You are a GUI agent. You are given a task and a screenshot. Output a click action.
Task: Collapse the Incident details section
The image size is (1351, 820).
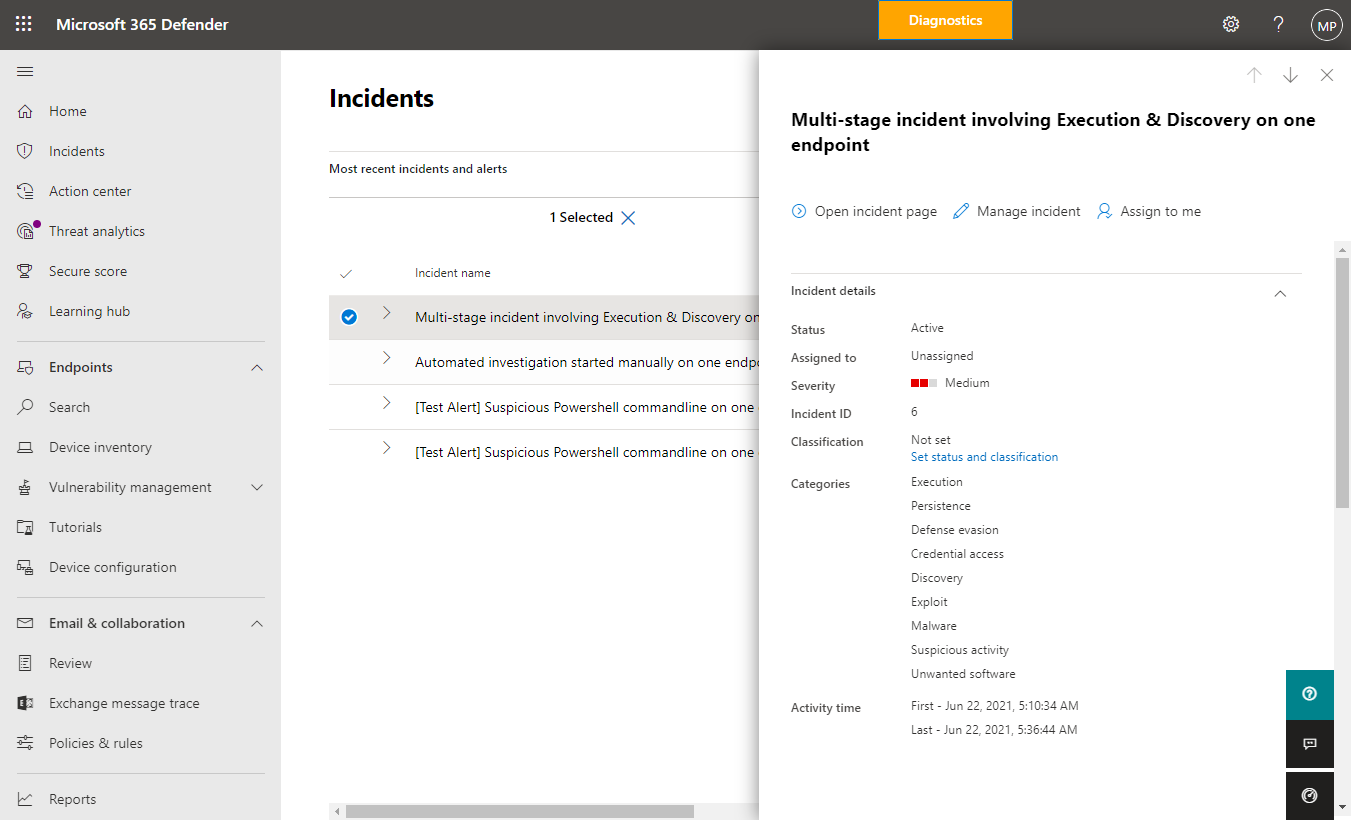tap(1280, 293)
